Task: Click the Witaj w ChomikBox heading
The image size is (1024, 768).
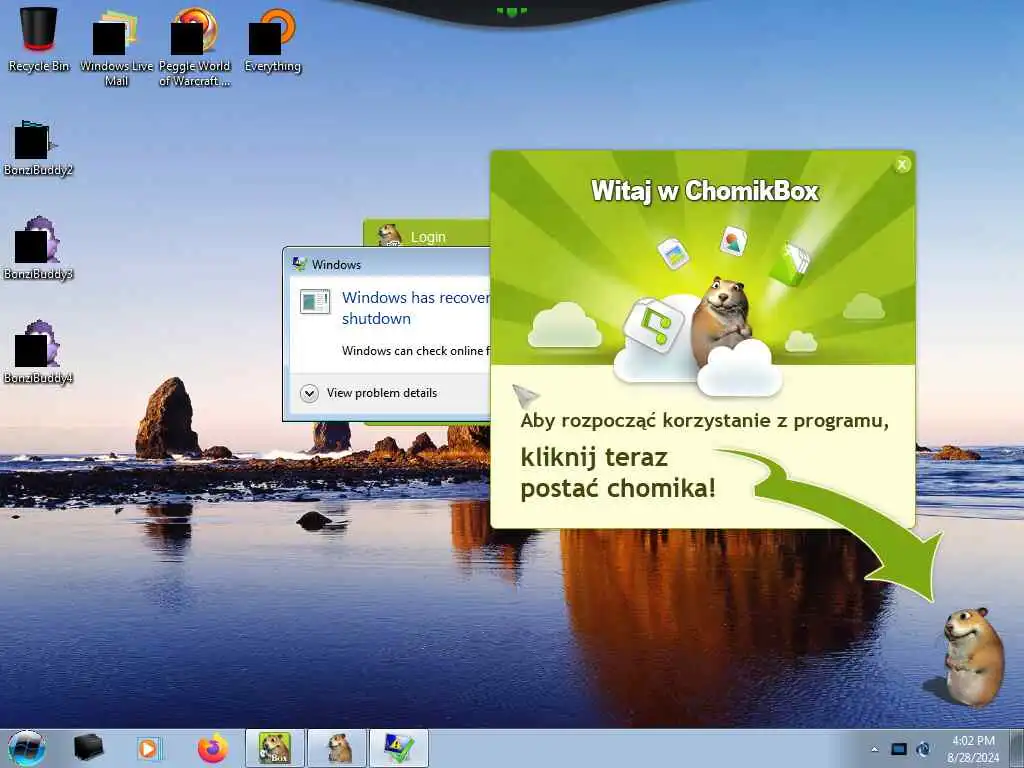Action: [x=705, y=191]
